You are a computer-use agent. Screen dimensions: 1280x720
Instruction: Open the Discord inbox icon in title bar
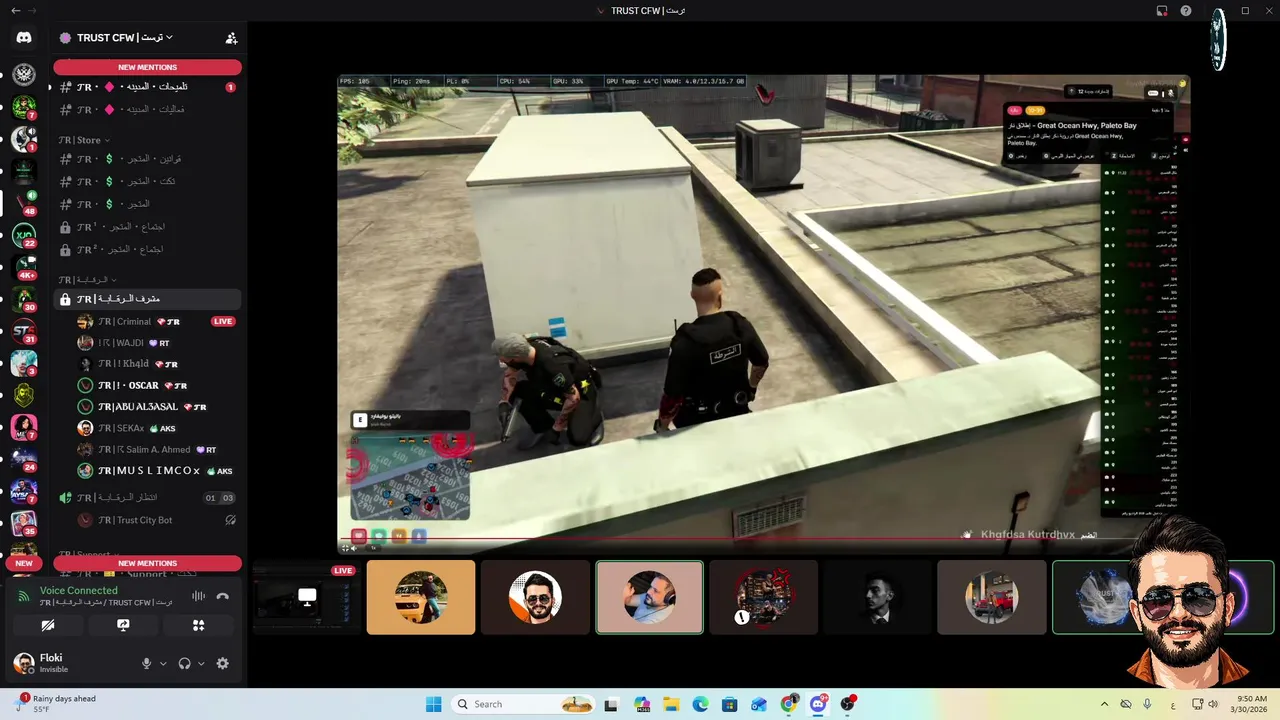click(x=1162, y=11)
